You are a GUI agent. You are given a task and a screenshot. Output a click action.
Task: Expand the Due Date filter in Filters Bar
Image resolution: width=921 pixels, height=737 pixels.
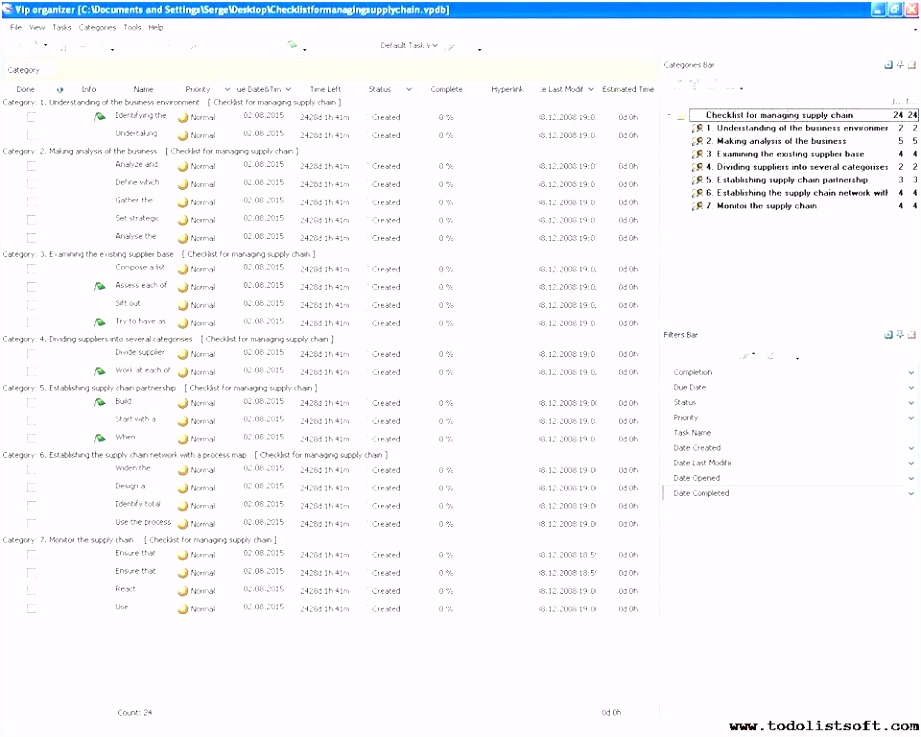(911, 388)
